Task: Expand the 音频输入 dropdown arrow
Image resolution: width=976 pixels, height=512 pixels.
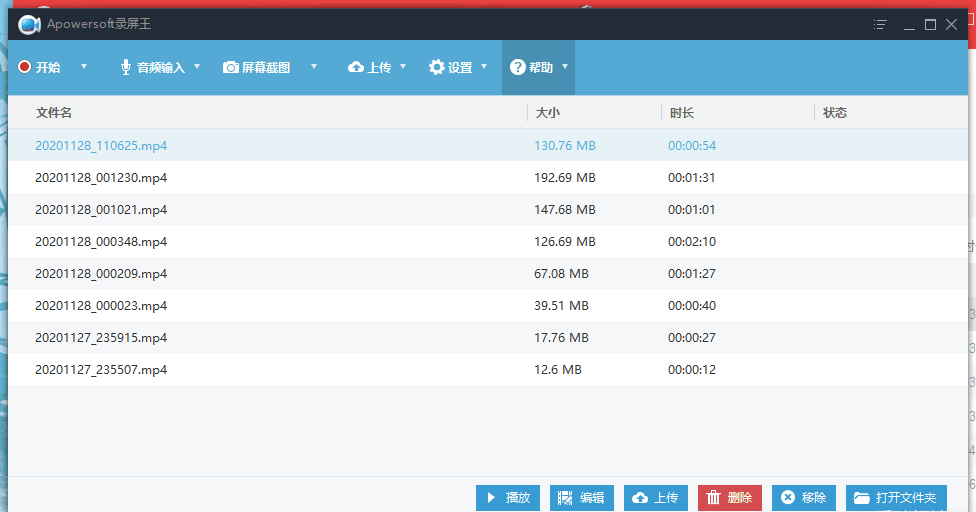Action: coord(197,66)
